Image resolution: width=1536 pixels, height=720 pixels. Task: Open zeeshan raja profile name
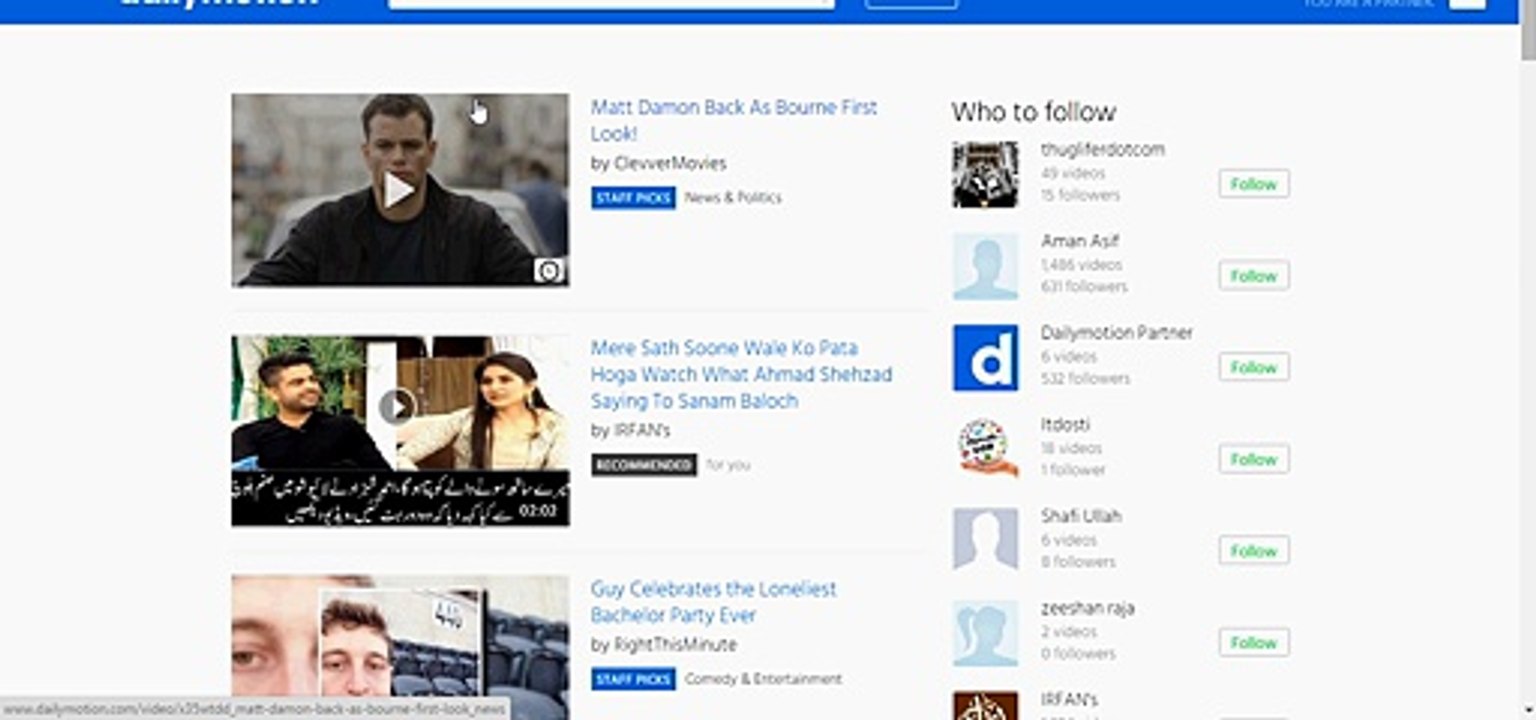pyautogui.click(x=1087, y=608)
